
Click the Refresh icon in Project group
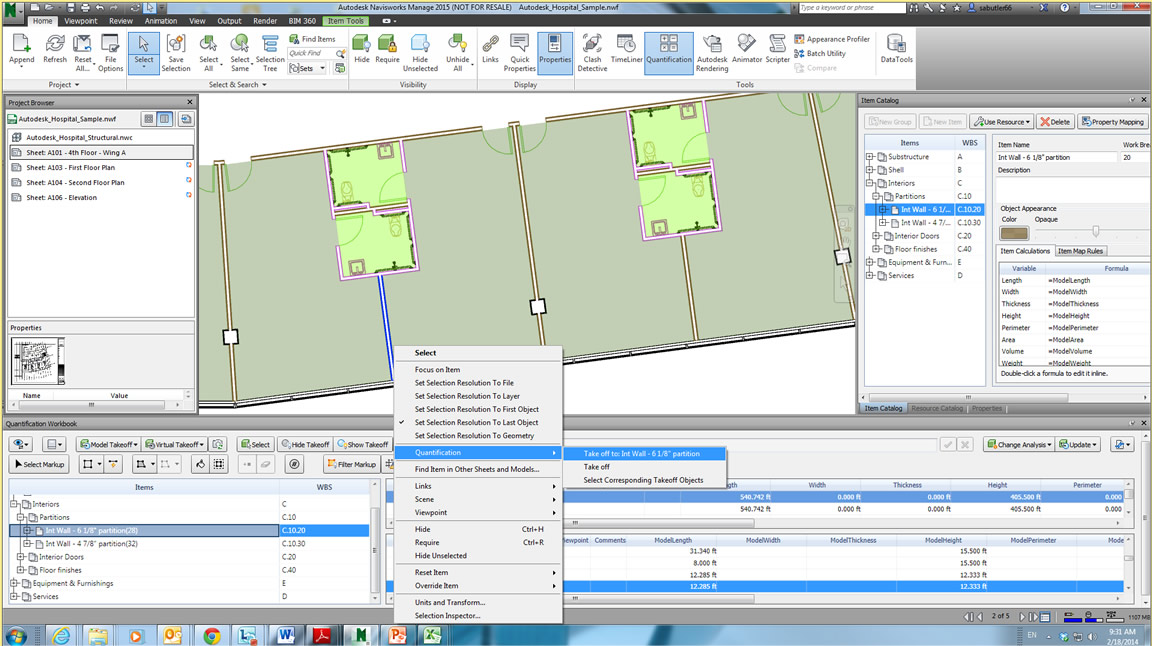54,50
